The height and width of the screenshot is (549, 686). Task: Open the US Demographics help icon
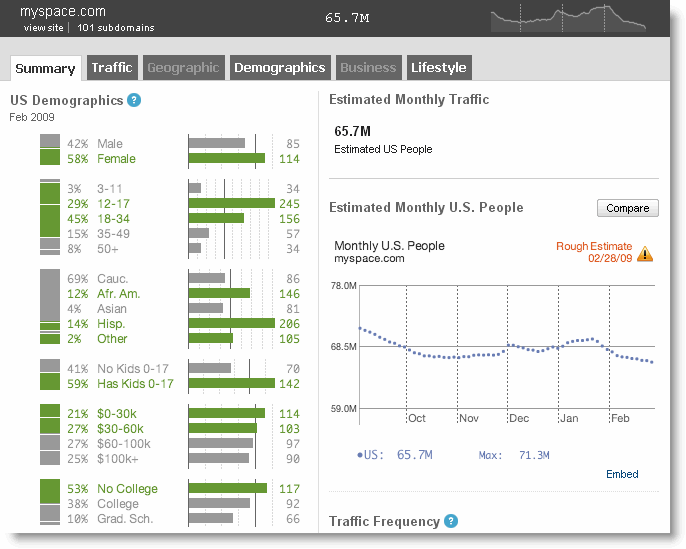(134, 100)
